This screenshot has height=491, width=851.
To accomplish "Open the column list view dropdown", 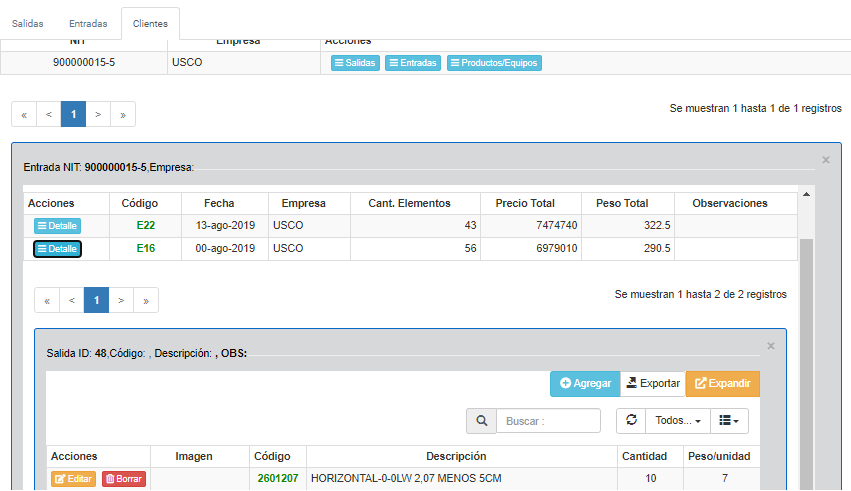I will click(729, 421).
